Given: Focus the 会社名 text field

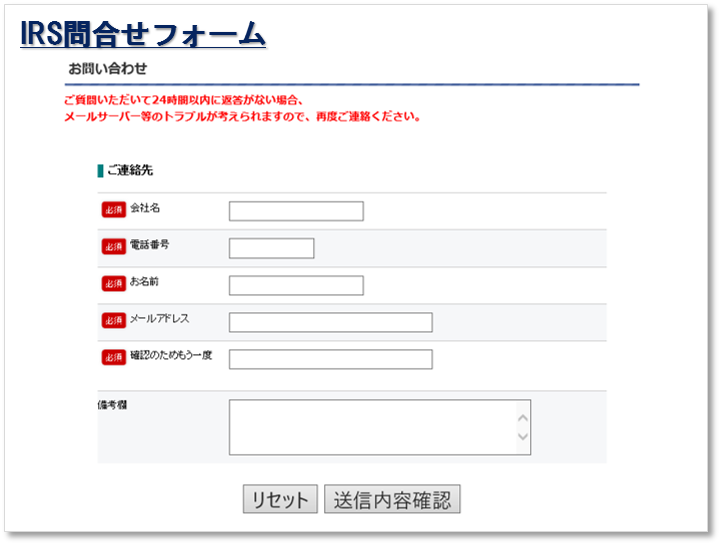Looking at the screenshot, I should coord(296,211).
